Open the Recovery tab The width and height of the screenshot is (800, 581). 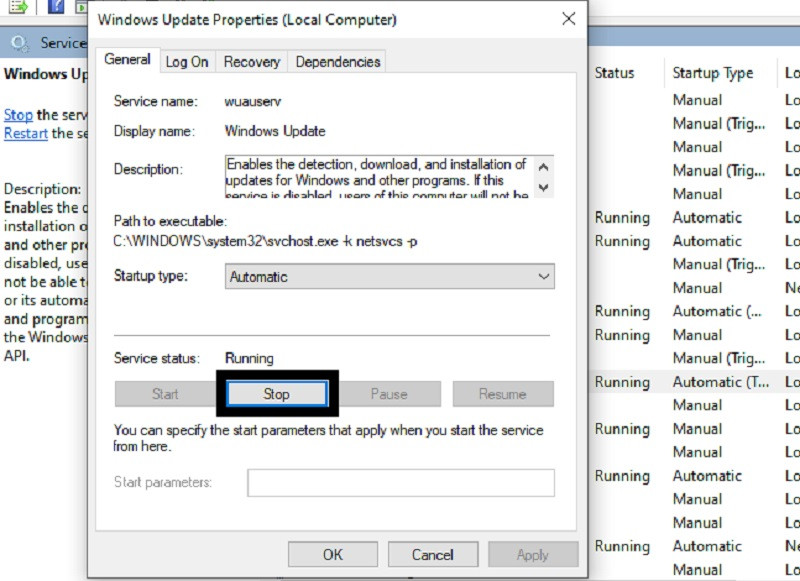tap(251, 62)
